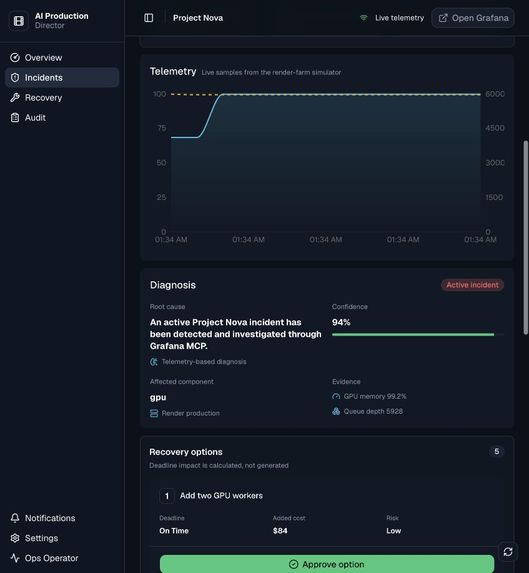Image resolution: width=529 pixels, height=573 pixels.
Task: Click the vertical page scrollbar
Action: coord(525,238)
